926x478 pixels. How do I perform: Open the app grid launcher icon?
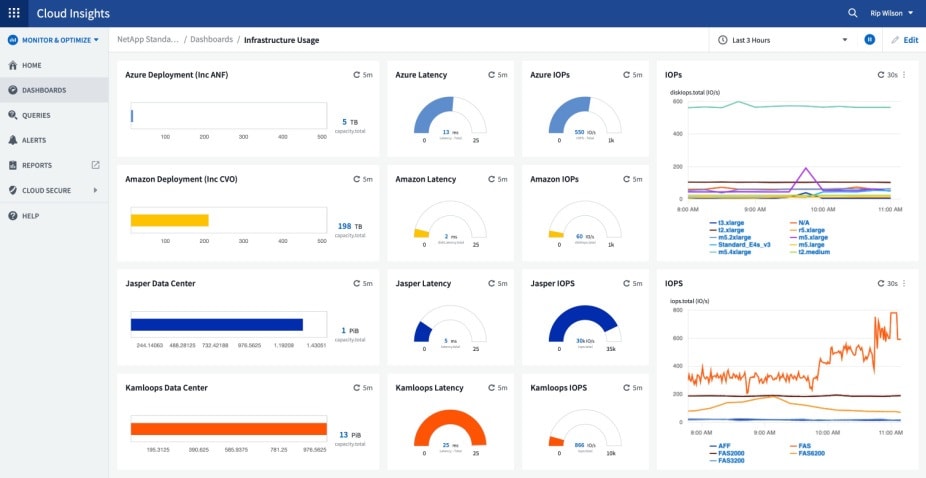click(x=14, y=13)
